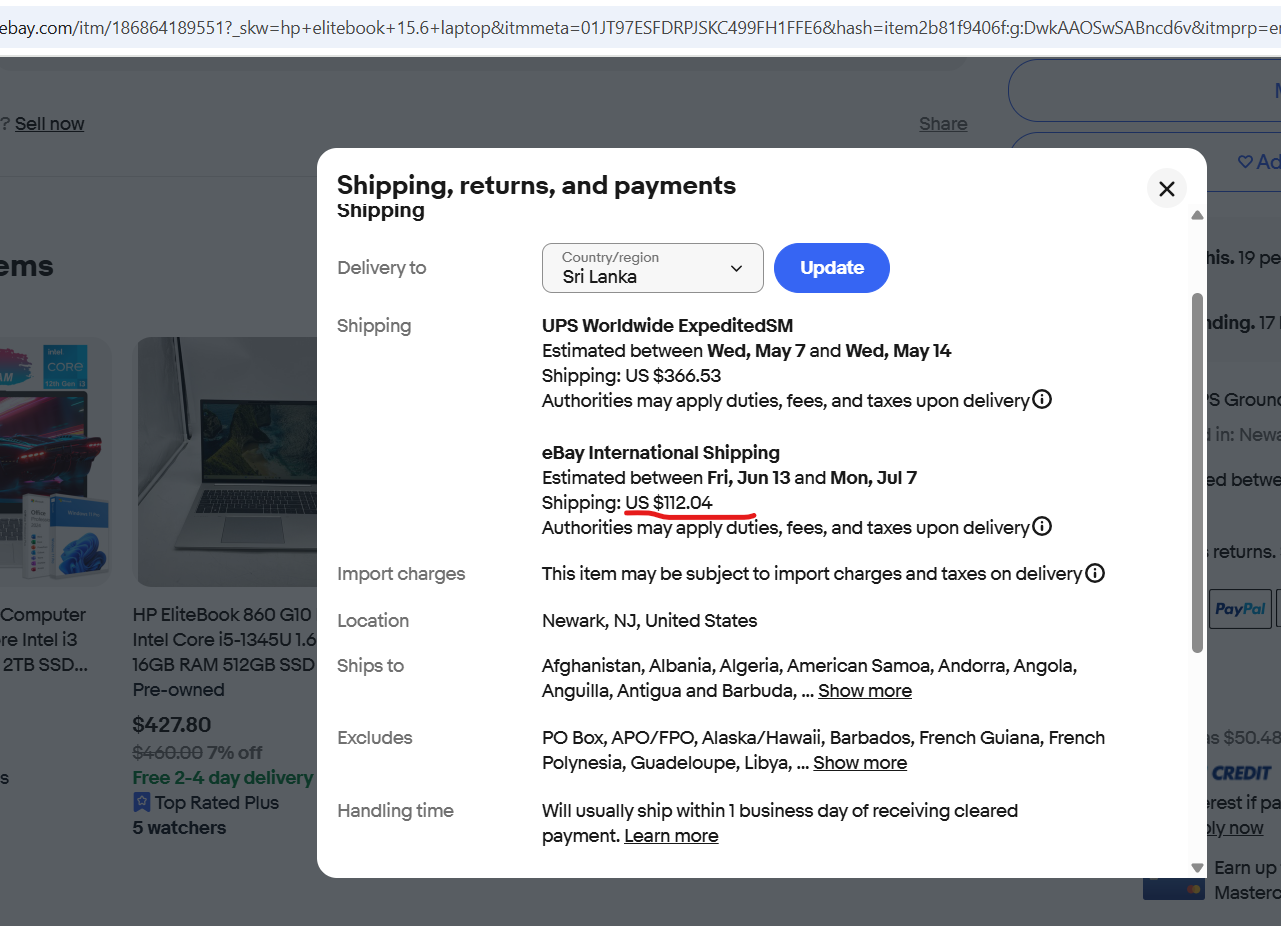Click the Shipping, returns, and payments title
The width and height of the screenshot is (1281, 926).
click(537, 185)
